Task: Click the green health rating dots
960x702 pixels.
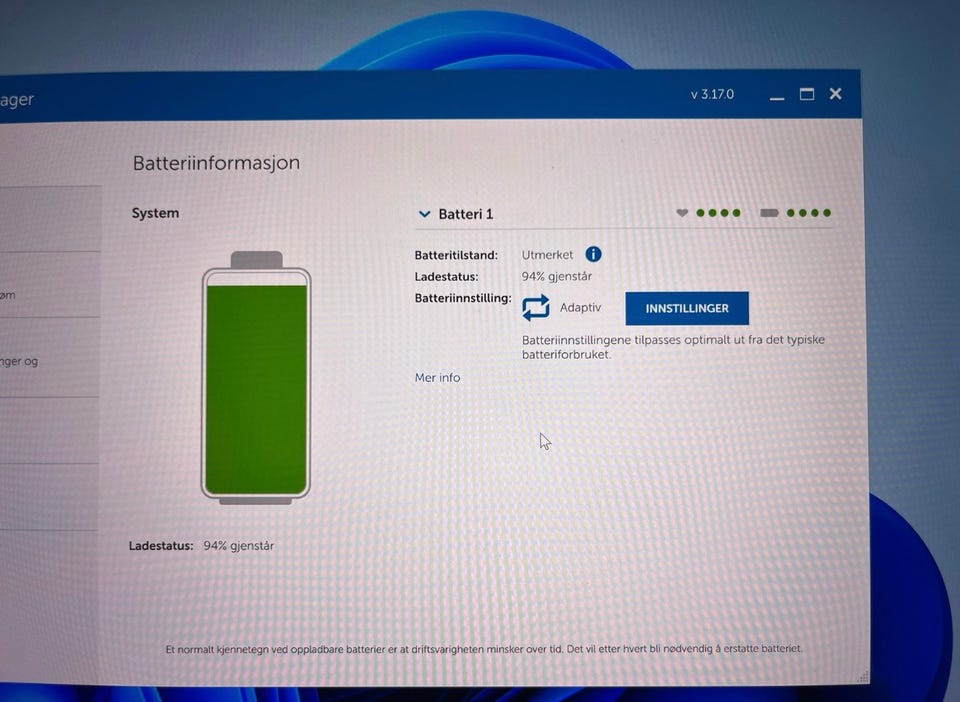Action: 718,213
